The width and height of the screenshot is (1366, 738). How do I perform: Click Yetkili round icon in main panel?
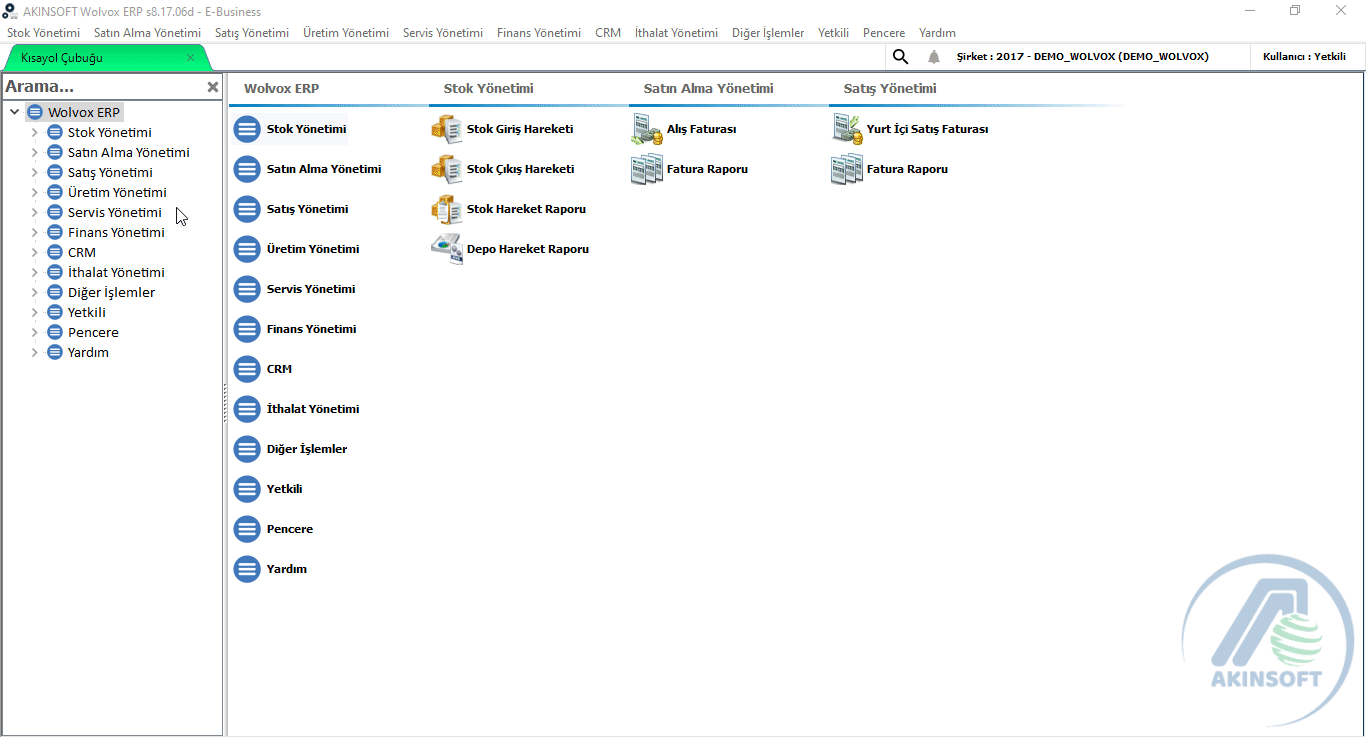coord(247,489)
